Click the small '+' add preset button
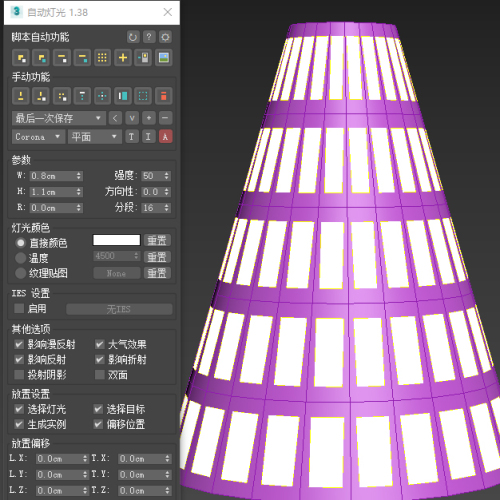Viewport: 500px width, 500px height. point(149,118)
